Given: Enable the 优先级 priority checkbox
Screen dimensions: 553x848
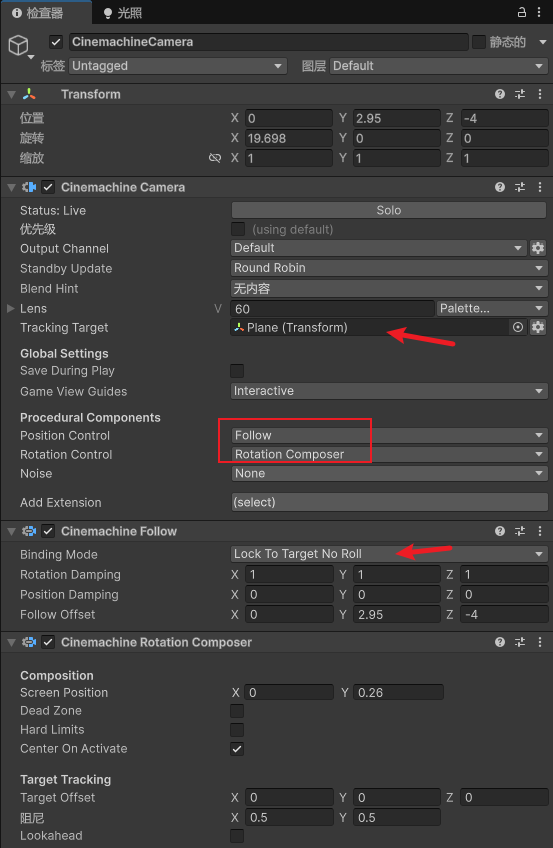Looking at the screenshot, I should coord(237,229).
